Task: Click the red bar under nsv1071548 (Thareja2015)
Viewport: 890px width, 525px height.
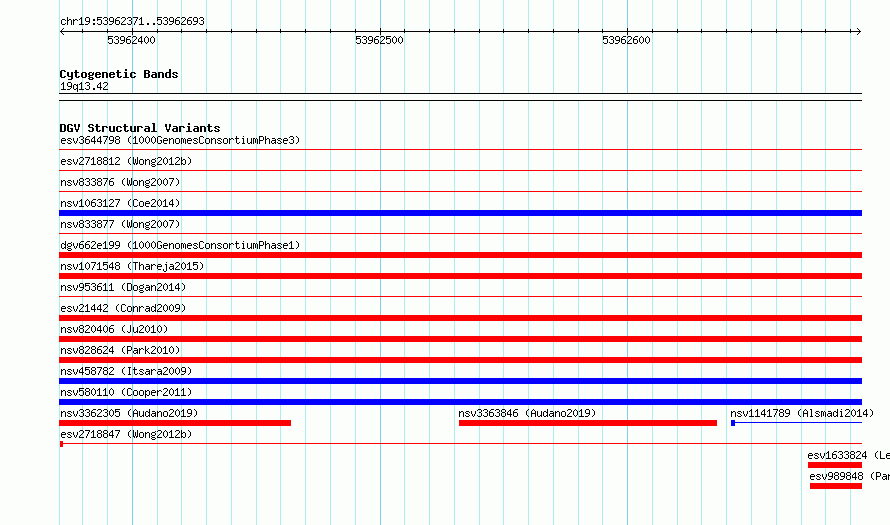Action: 460,276
